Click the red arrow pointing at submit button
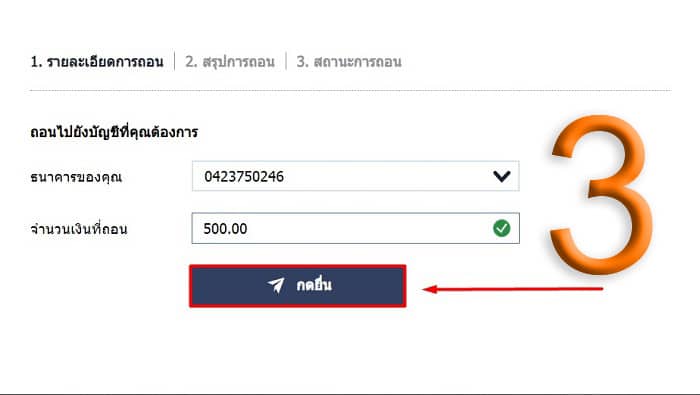700x395 pixels. coord(512,289)
